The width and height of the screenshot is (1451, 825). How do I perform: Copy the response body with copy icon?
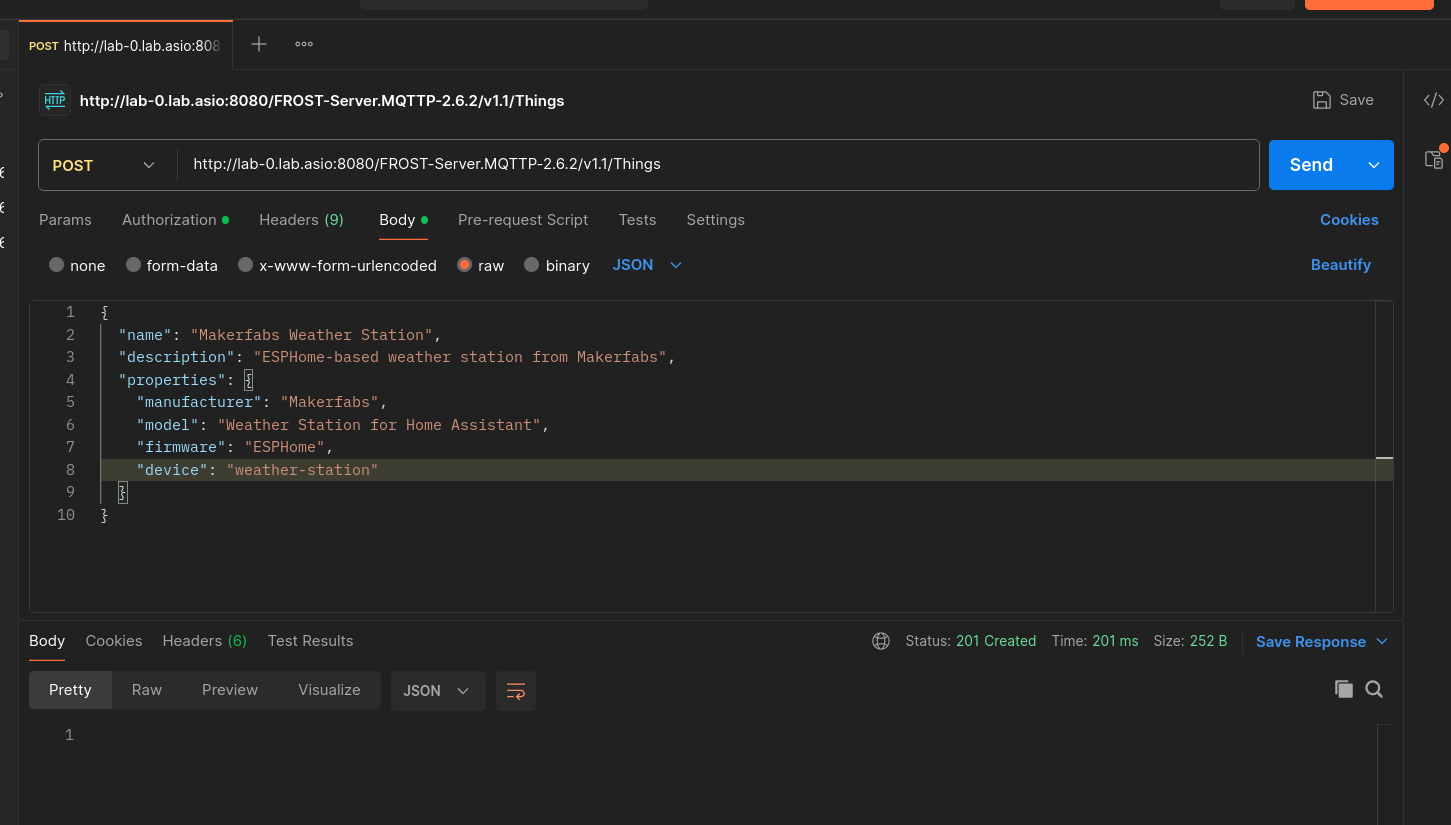coord(1343,689)
